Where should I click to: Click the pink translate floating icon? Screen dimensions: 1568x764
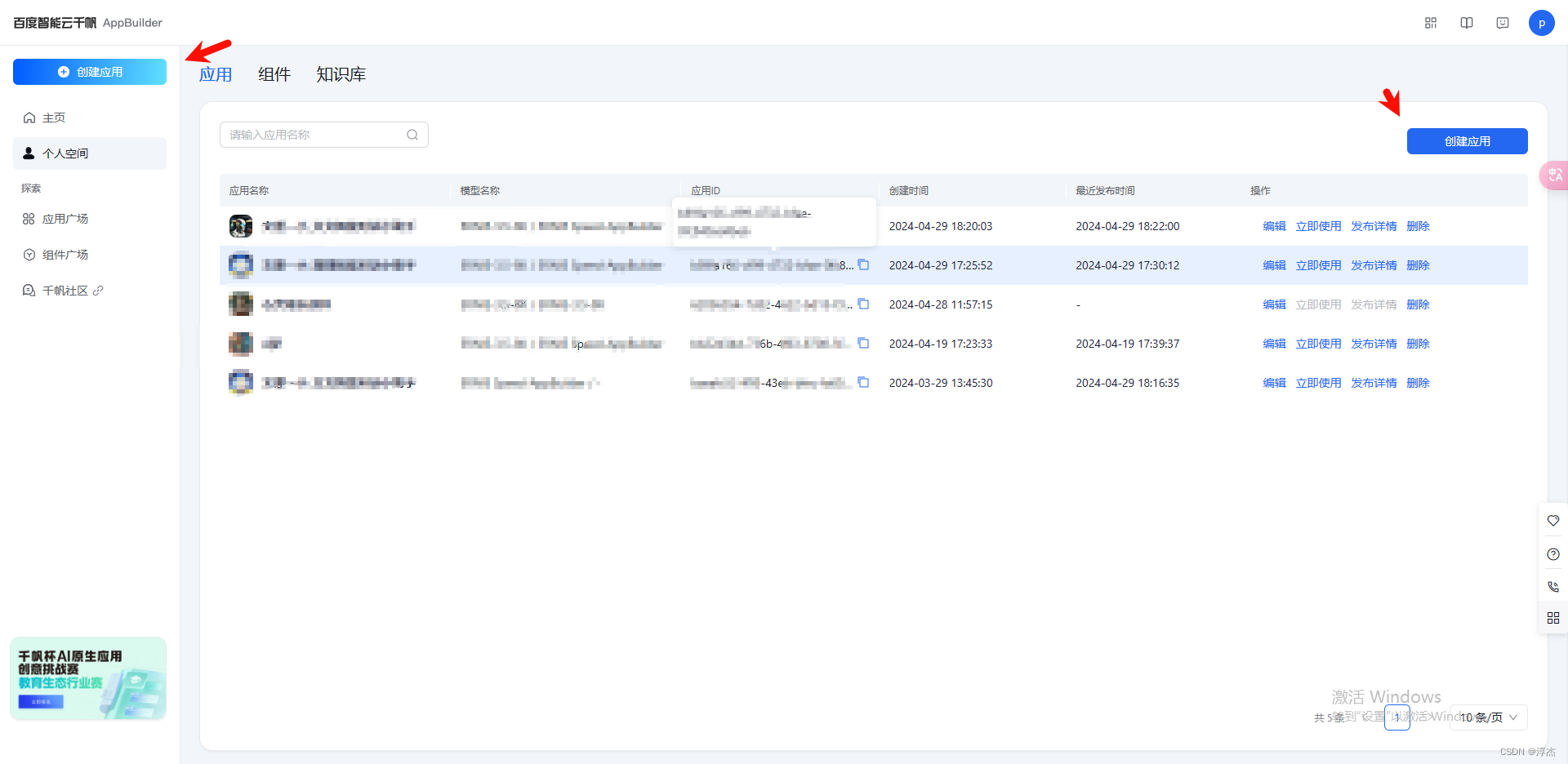(1554, 175)
